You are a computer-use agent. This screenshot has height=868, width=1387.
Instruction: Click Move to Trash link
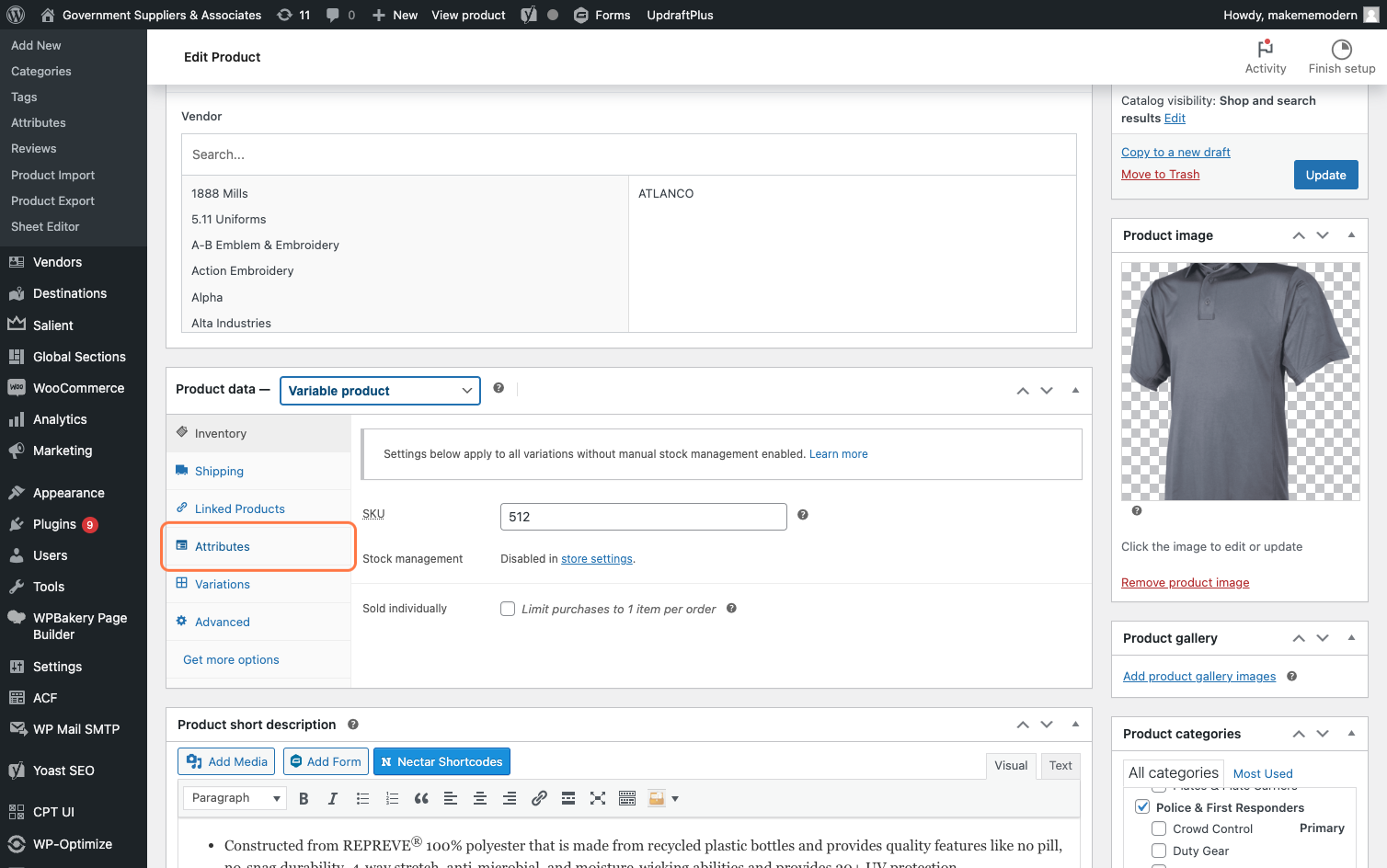click(1160, 174)
